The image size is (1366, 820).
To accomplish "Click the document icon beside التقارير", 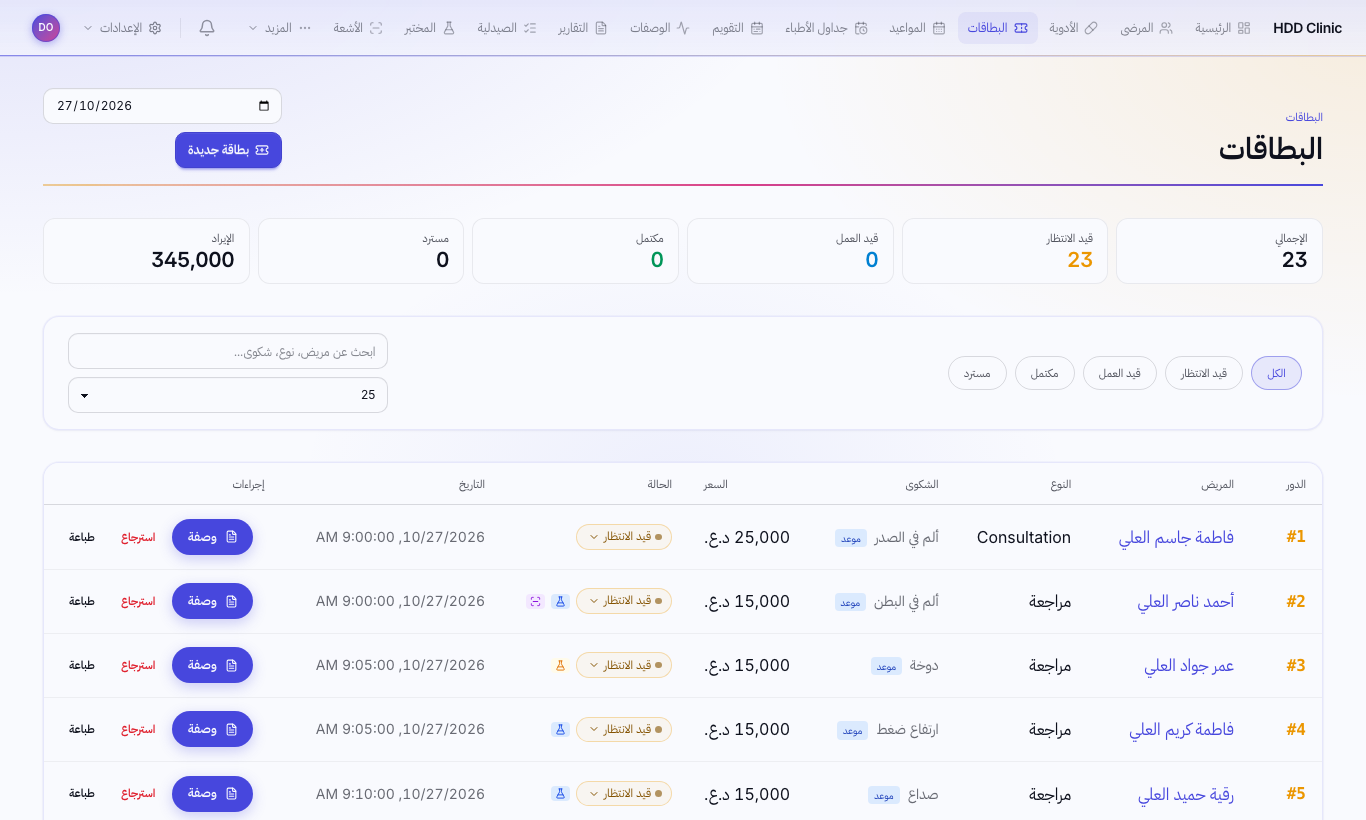I will (x=601, y=28).
